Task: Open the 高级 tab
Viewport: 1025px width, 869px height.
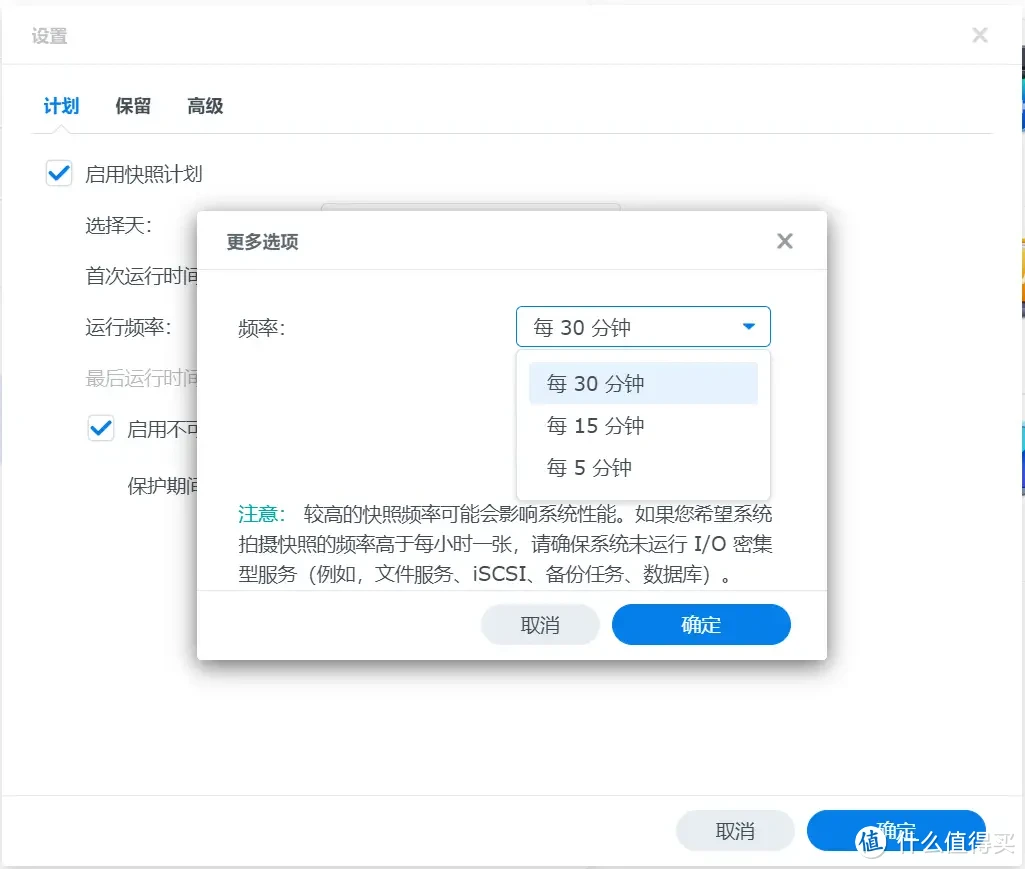Action: [x=204, y=107]
